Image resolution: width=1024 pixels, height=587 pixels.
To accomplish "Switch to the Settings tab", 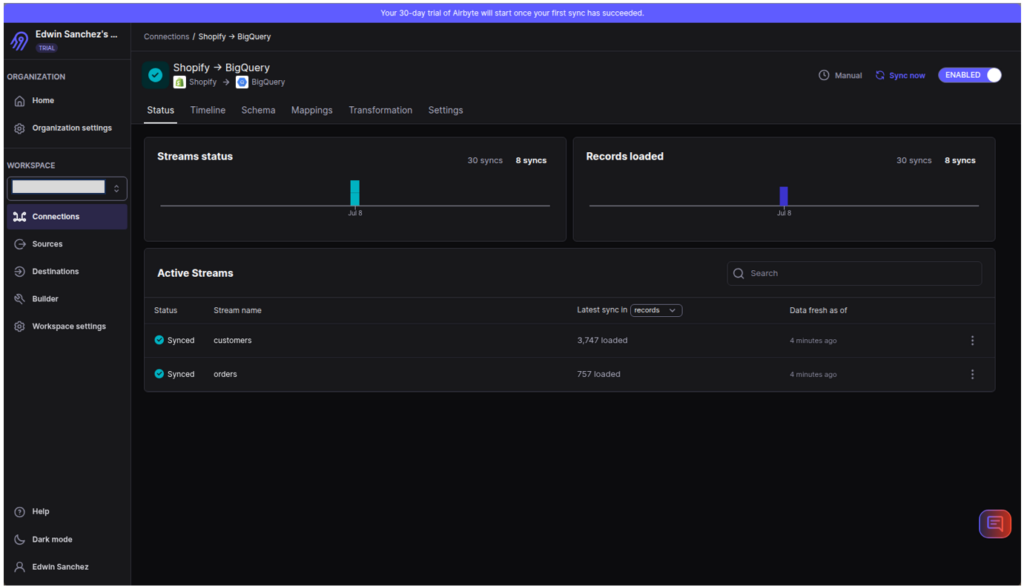I will [x=445, y=110].
